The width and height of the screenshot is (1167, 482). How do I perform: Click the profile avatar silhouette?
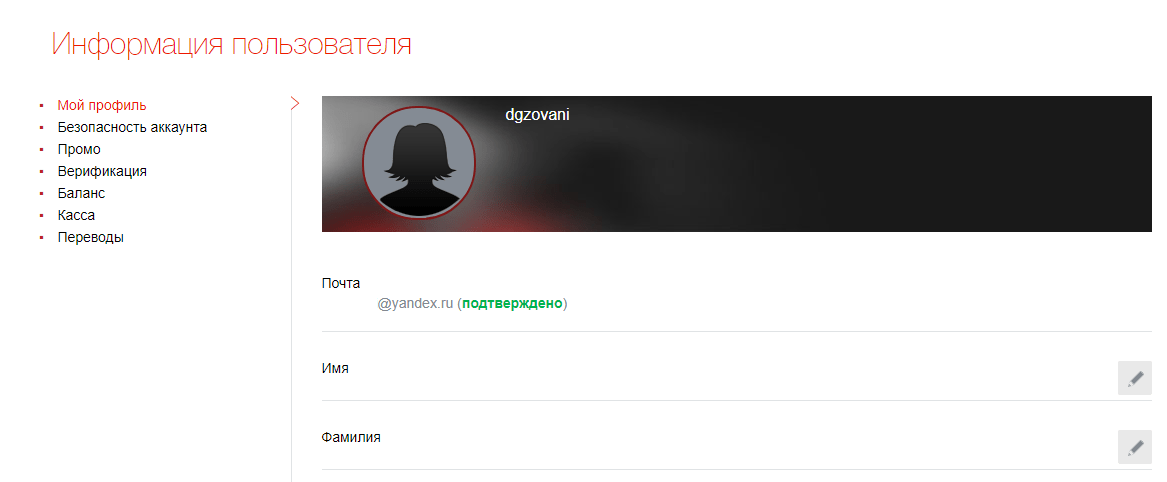pyautogui.click(x=418, y=163)
